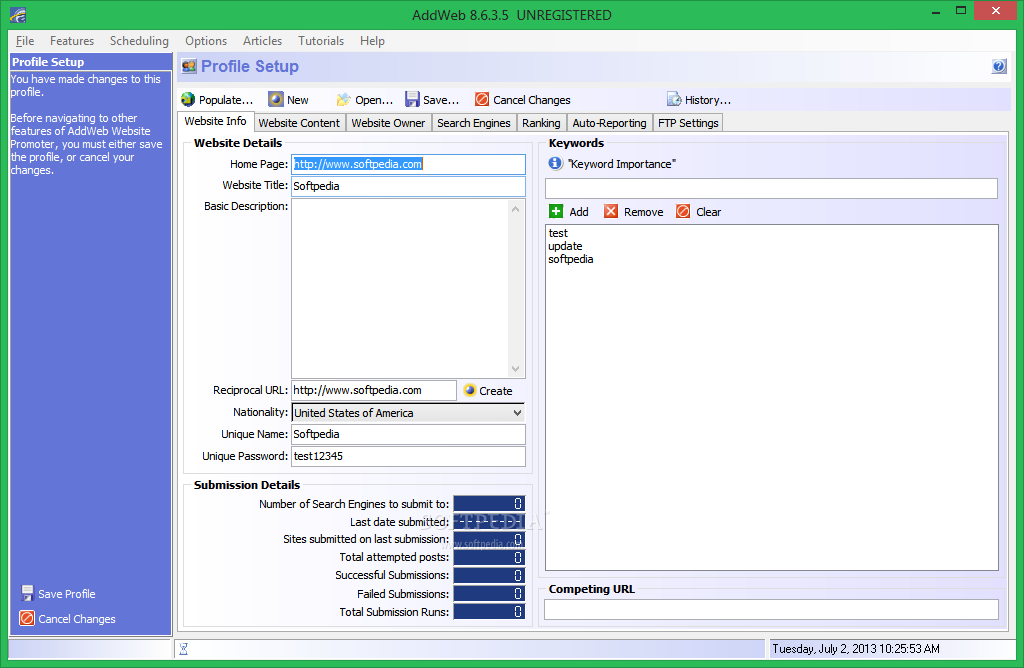Open the Scheduling menu
The height and width of the screenshot is (668, 1024).
(x=139, y=40)
